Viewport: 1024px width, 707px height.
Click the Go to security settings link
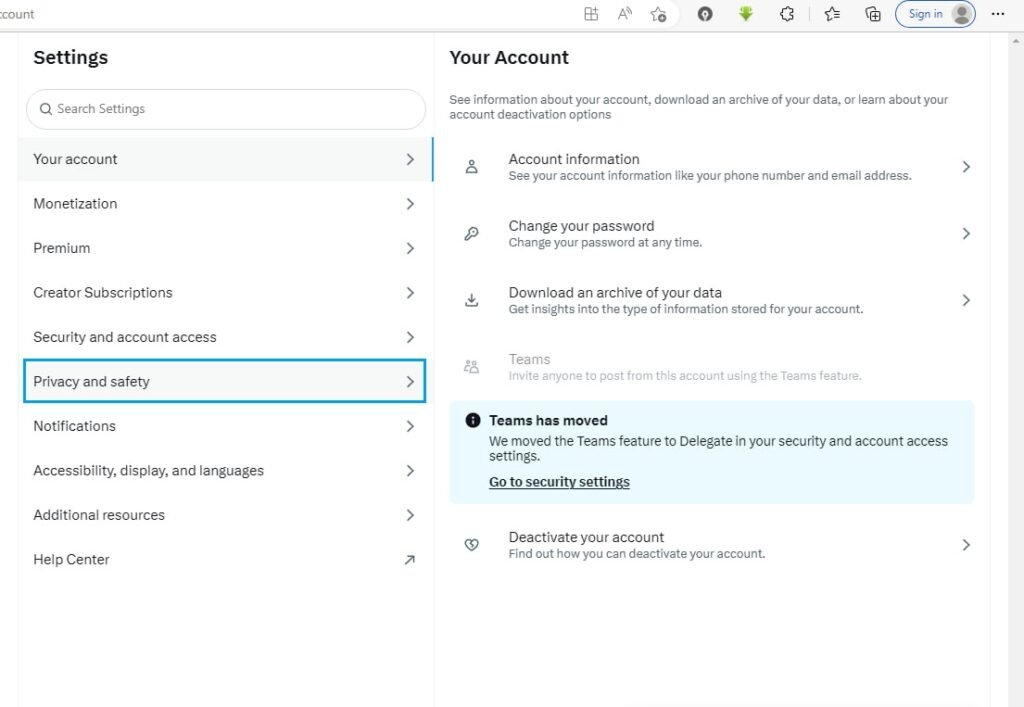tap(559, 482)
